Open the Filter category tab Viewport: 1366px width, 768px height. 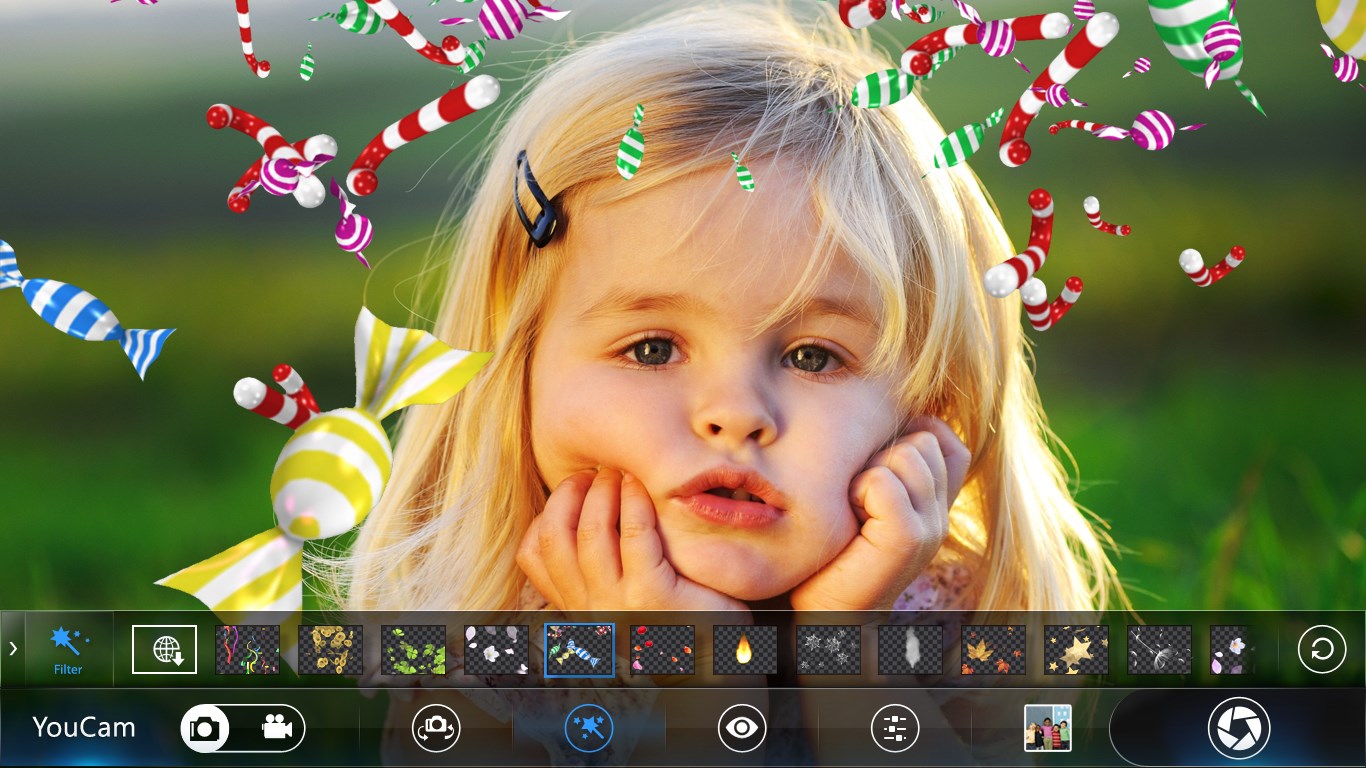(69, 650)
